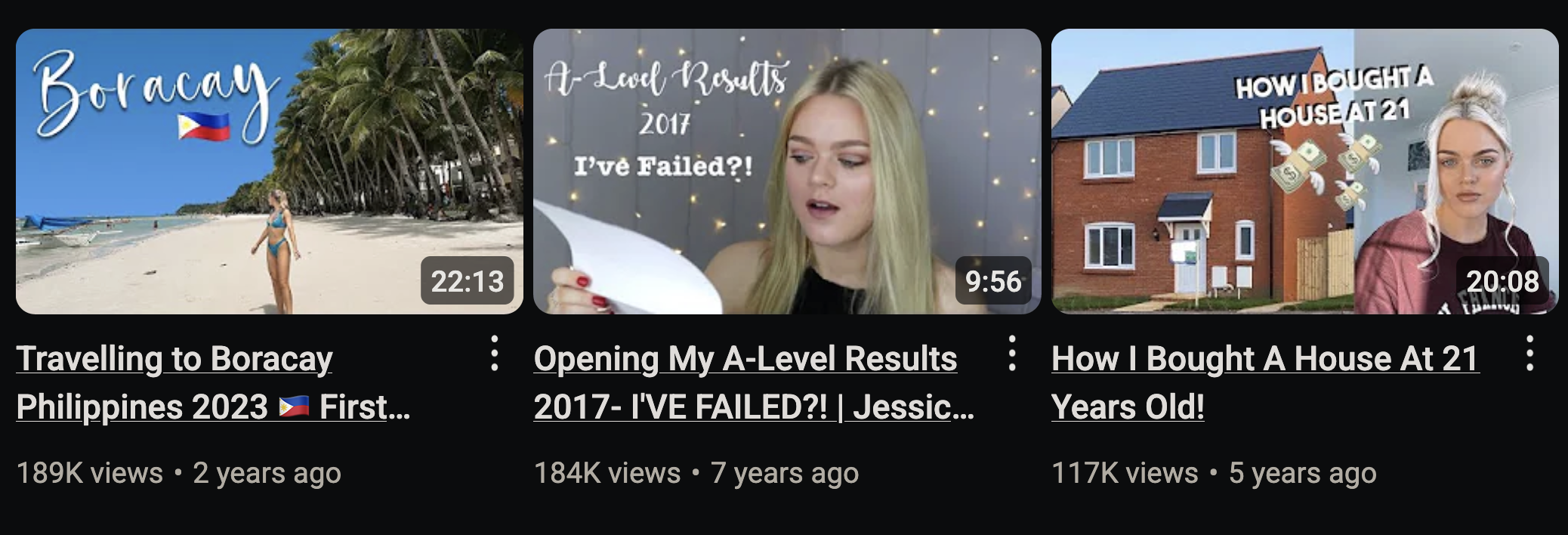Click the Boracay beach video thumbnail
Image resolution: width=1568 pixels, height=535 pixels.
270,172
